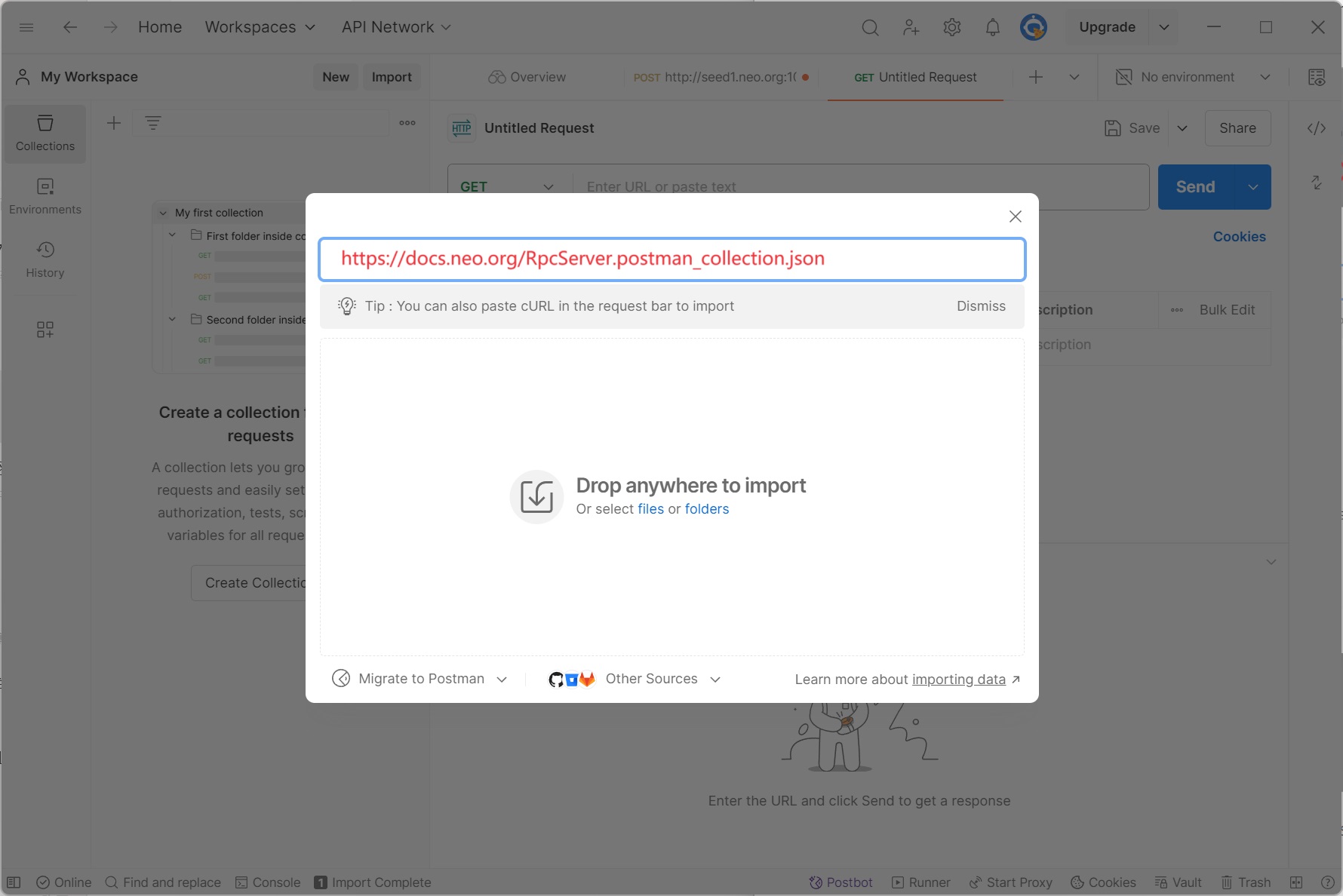Screen dimensions: 1343x896
Task: Select folders link to import
Action: point(706,509)
